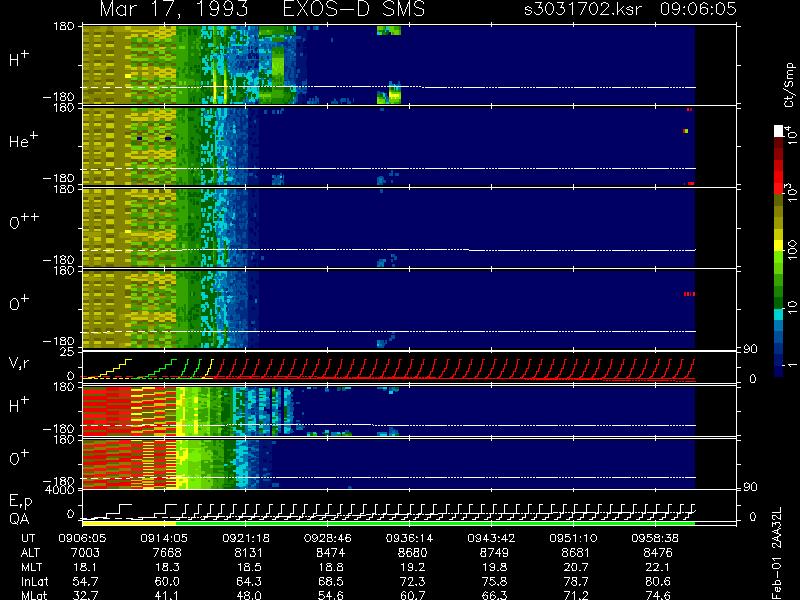
Task: Click the UT tick label "0951:10"
Action: click(x=573, y=538)
